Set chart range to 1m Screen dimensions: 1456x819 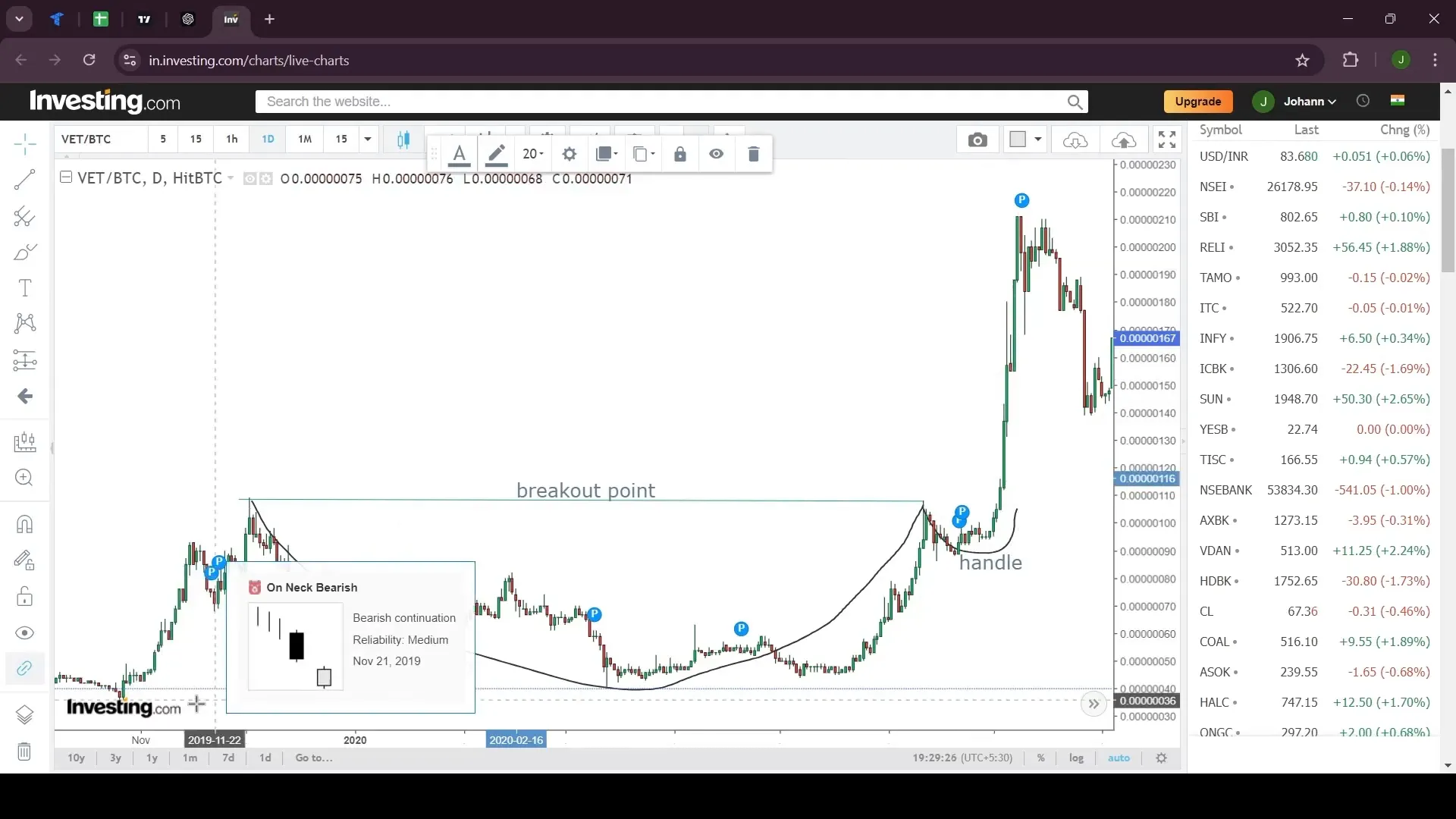pyautogui.click(x=190, y=758)
